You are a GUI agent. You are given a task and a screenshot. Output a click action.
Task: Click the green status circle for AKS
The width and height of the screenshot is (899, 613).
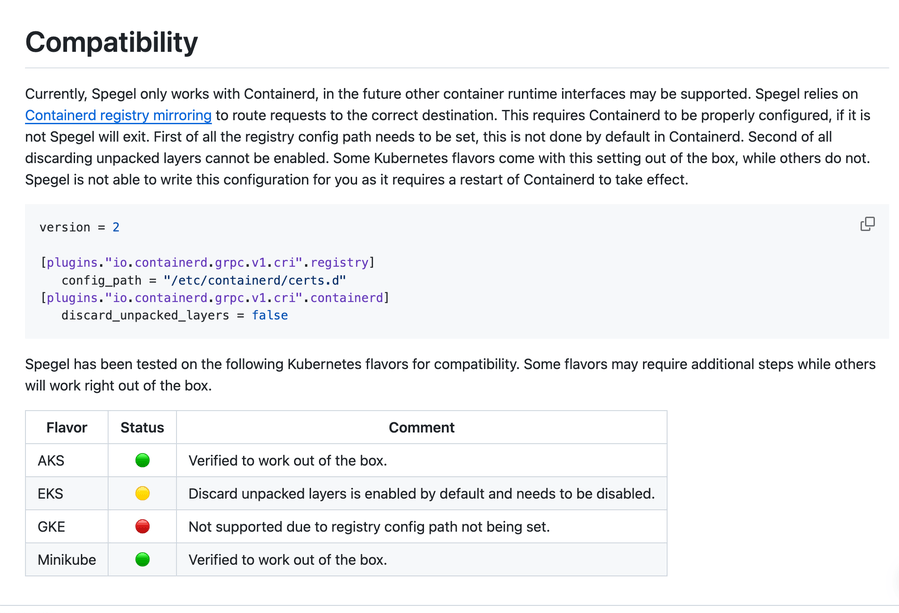pos(142,460)
